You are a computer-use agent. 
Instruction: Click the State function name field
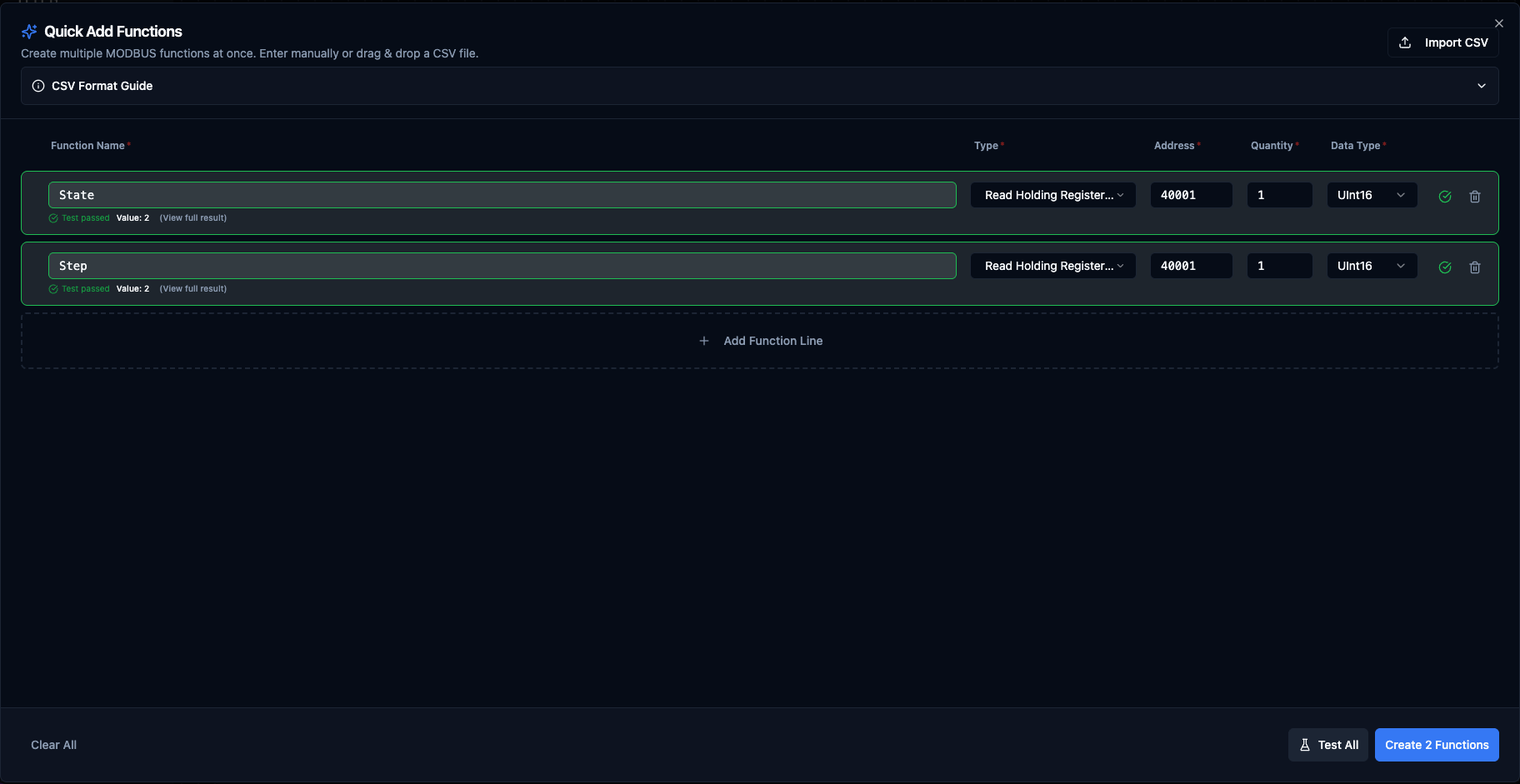pos(502,195)
